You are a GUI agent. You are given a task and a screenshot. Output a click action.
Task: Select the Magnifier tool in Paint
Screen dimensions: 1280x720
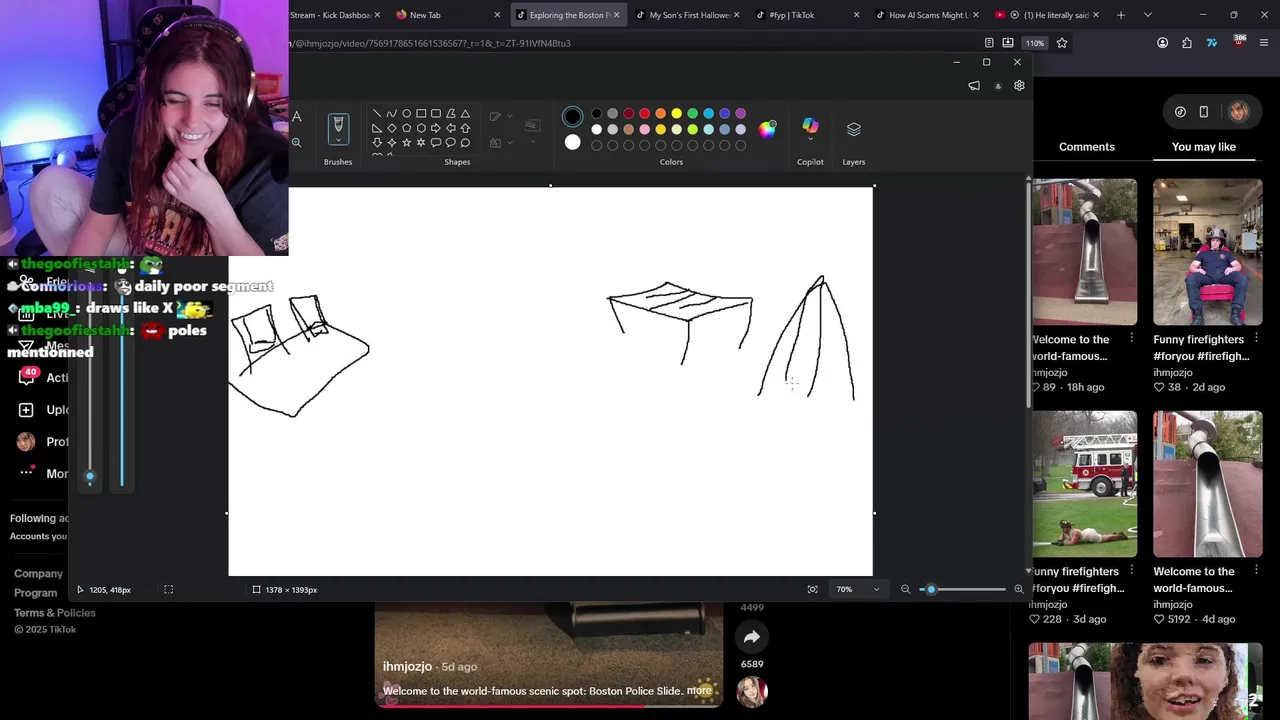(297, 143)
